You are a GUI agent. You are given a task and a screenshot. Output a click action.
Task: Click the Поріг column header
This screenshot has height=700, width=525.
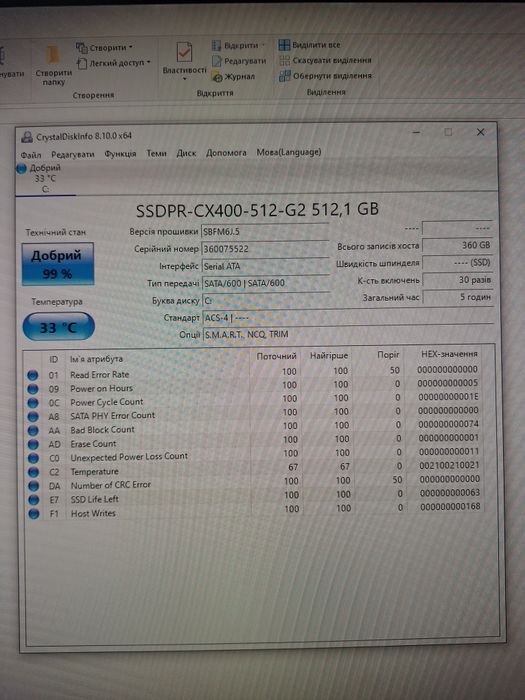pyautogui.click(x=388, y=354)
